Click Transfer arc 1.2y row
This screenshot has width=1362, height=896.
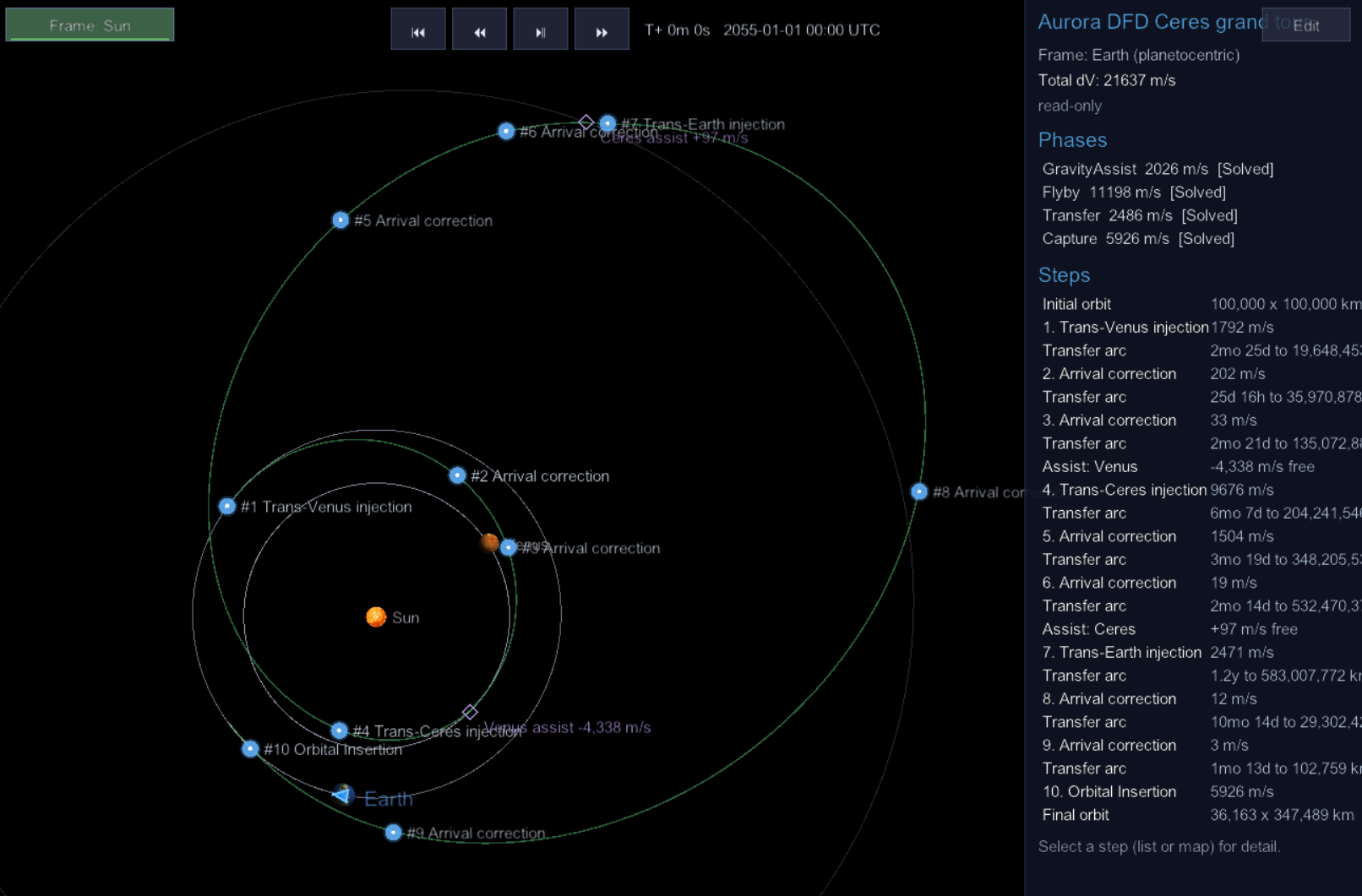[1200, 676]
